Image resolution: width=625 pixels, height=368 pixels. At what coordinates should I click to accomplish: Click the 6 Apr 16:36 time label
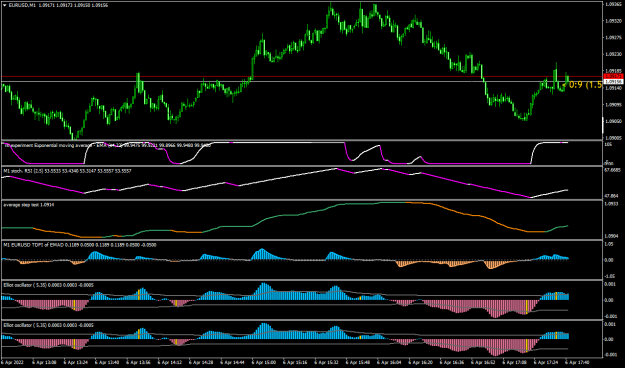[452, 362]
